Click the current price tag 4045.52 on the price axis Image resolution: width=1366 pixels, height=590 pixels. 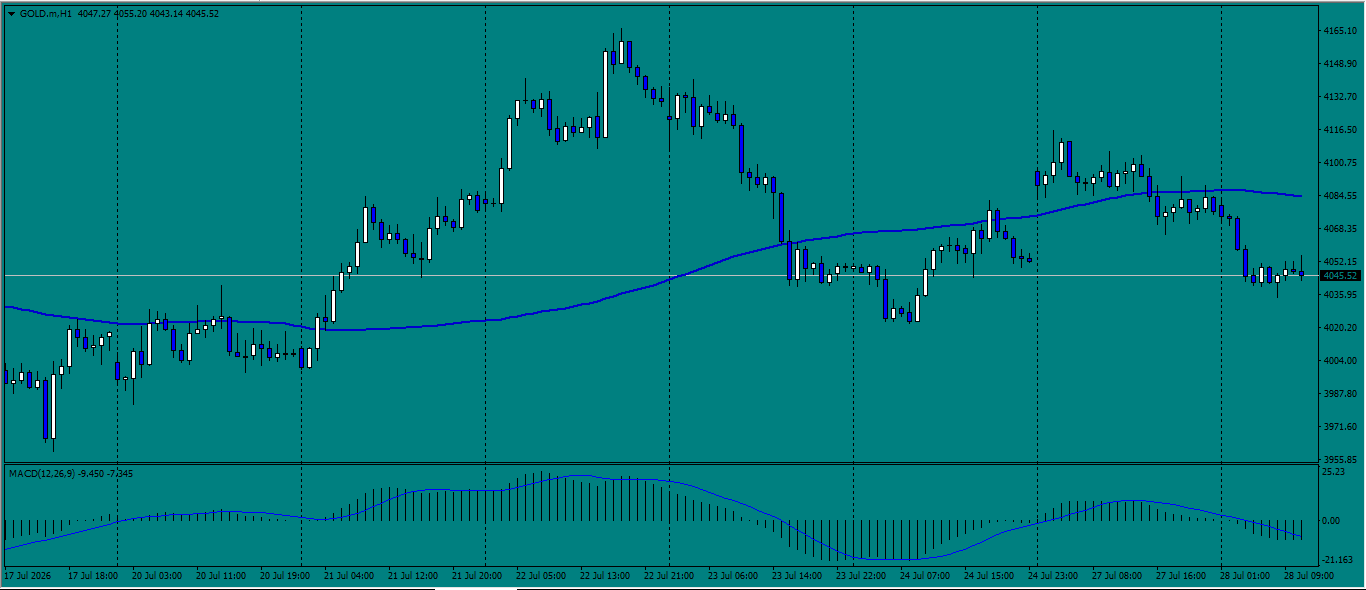click(1339, 276)
